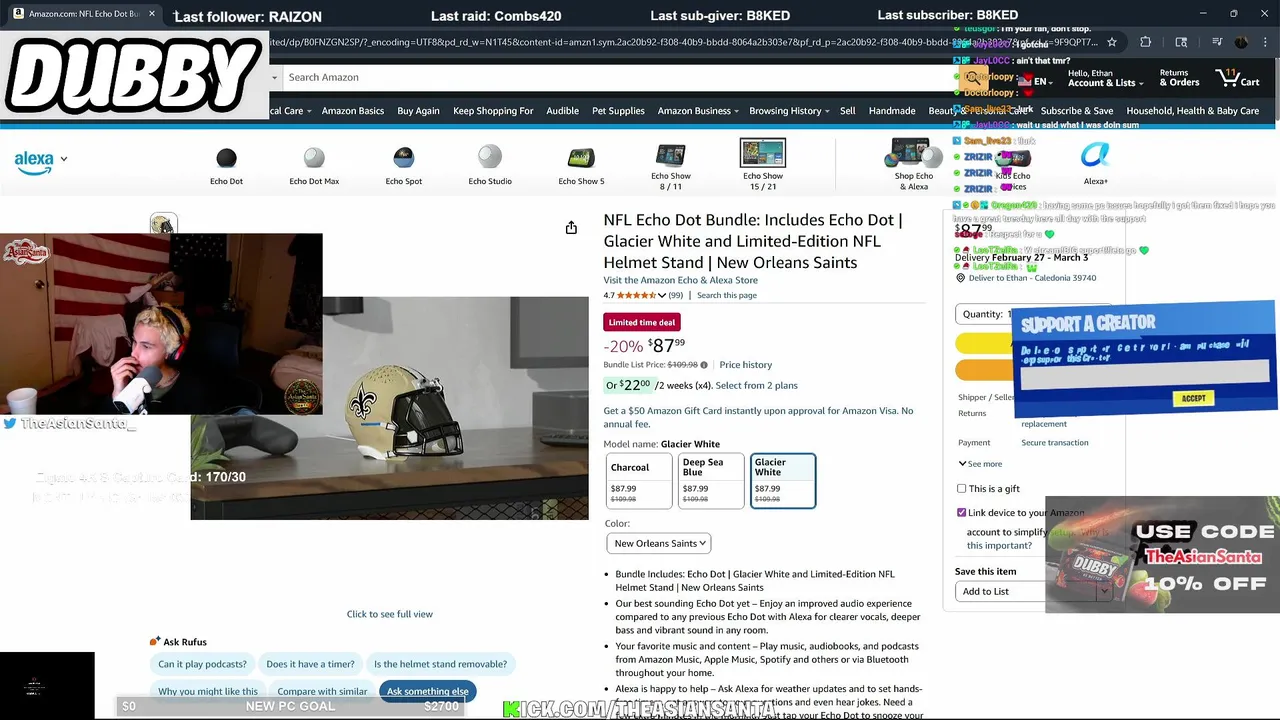The height and width of the screenshot is (720, 1280).
Task: Visit the Amazon Echo & Alexa Store
Action: pos(680,280)
